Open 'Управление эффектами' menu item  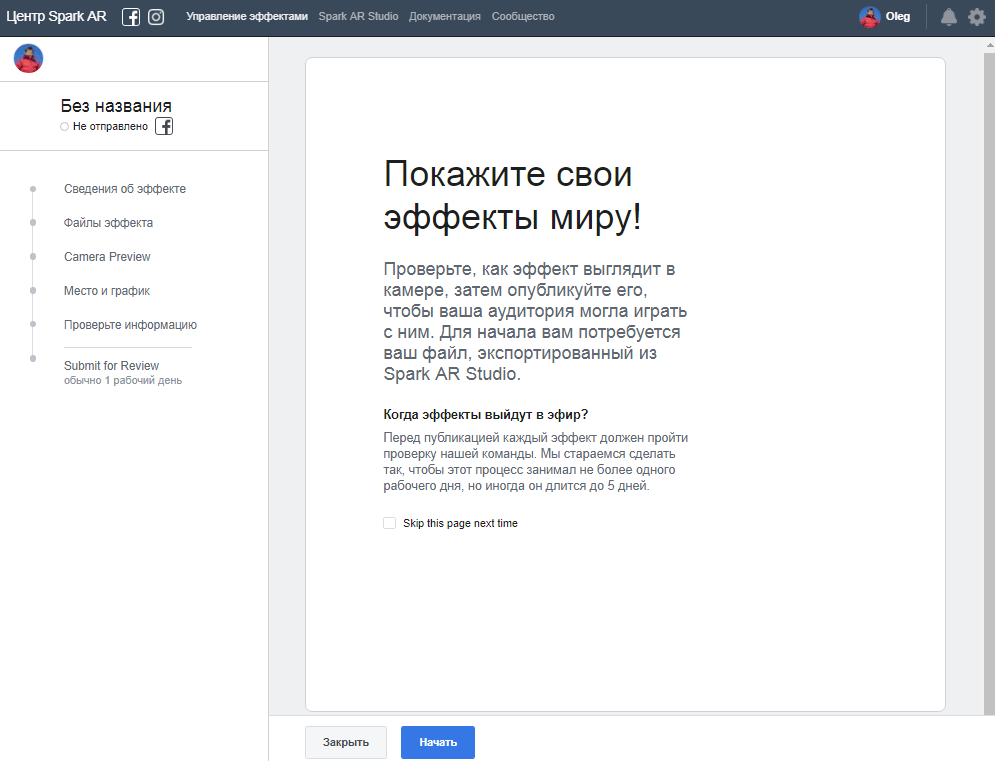(247, 17)
